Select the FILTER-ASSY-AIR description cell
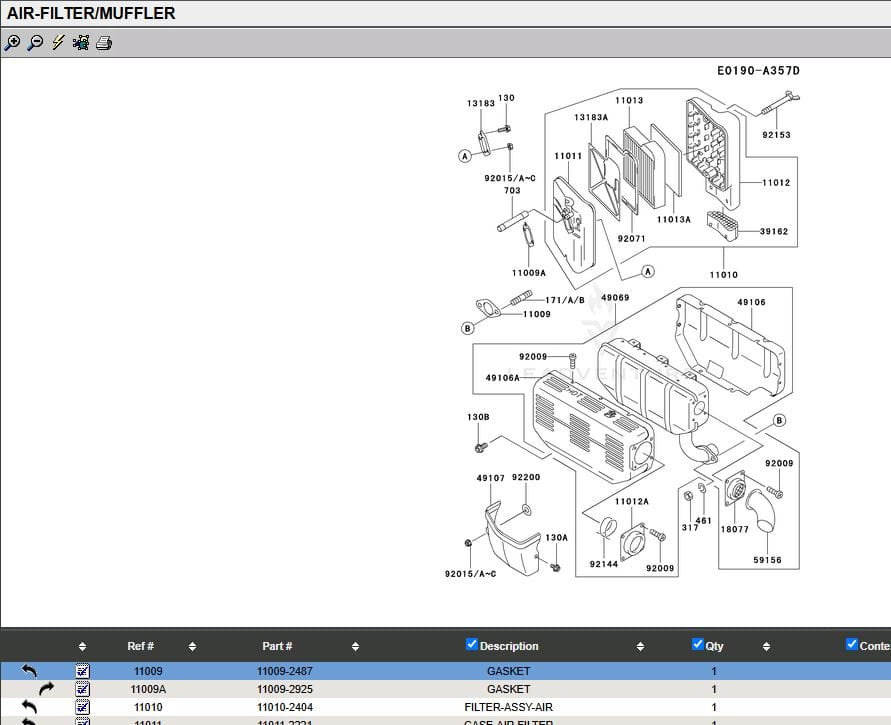This screenshot has width=891, height=725. (508, 707)
